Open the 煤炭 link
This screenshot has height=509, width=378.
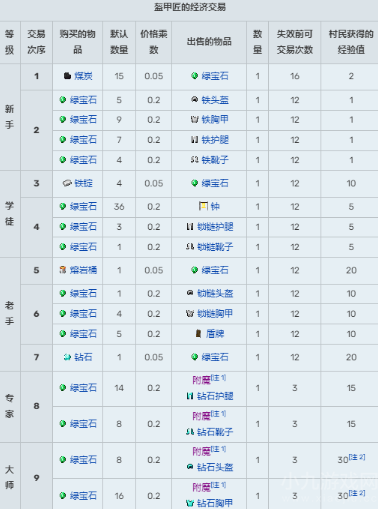pyautogui.click(x=83, y=76)
